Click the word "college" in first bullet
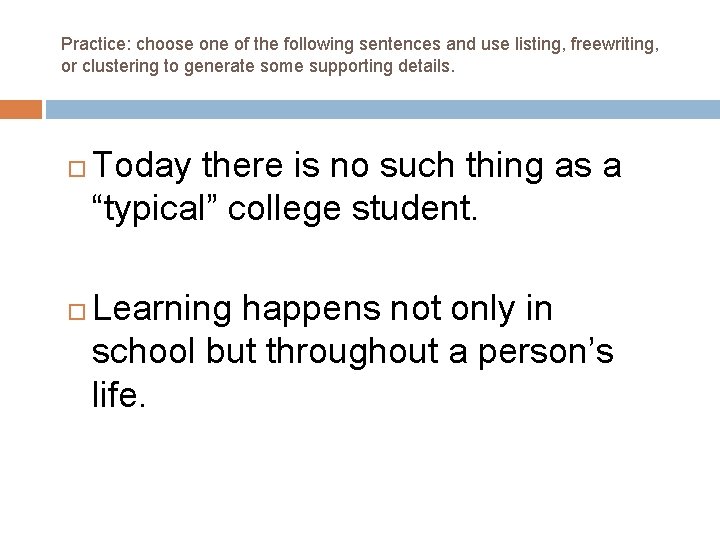This screenshot has height=540, width=720. tap(284, 209)
